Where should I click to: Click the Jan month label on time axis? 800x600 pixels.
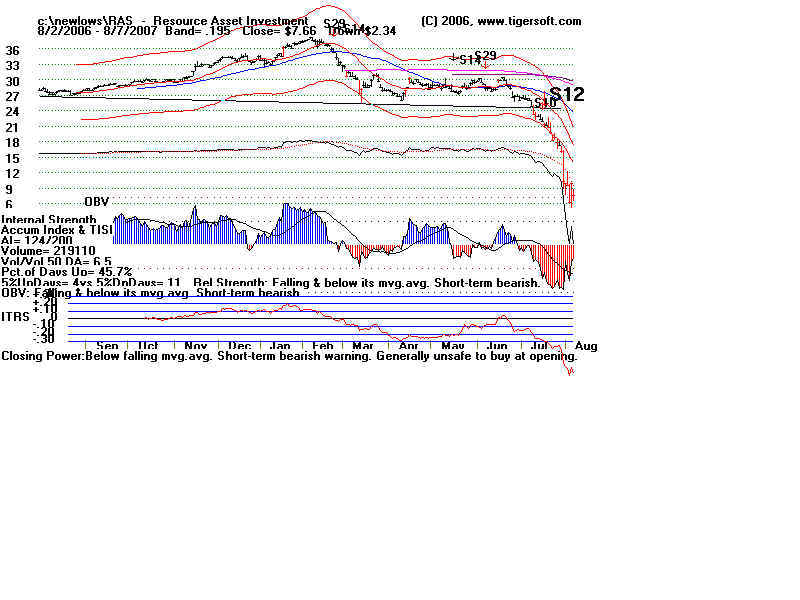(281, 345)
